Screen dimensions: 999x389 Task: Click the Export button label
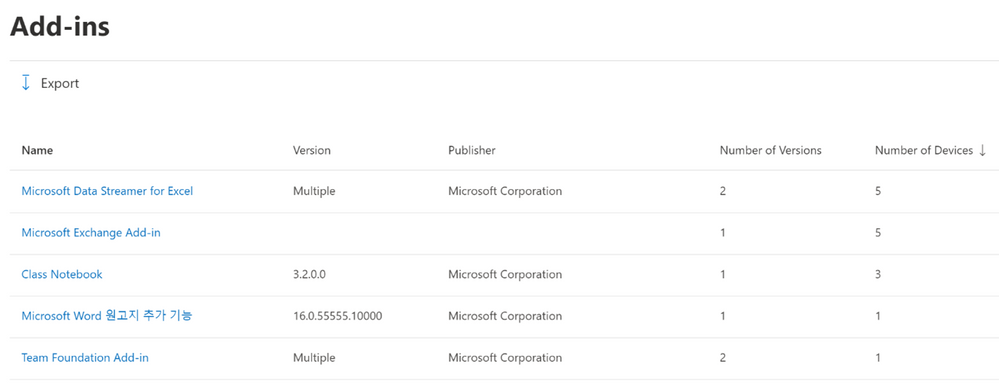pos(60,83)
